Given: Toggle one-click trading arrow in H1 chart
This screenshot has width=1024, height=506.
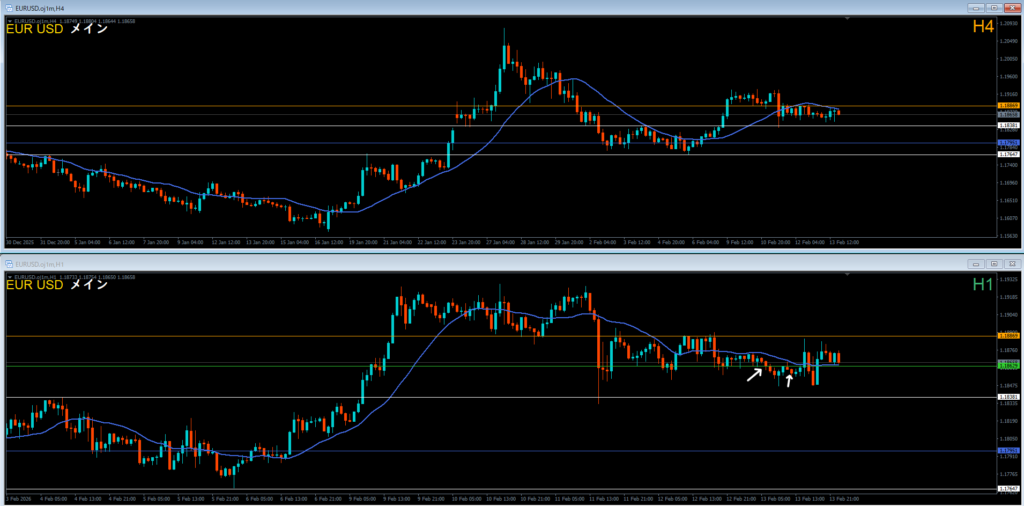Looking at the screenshot, I should 8,277.
